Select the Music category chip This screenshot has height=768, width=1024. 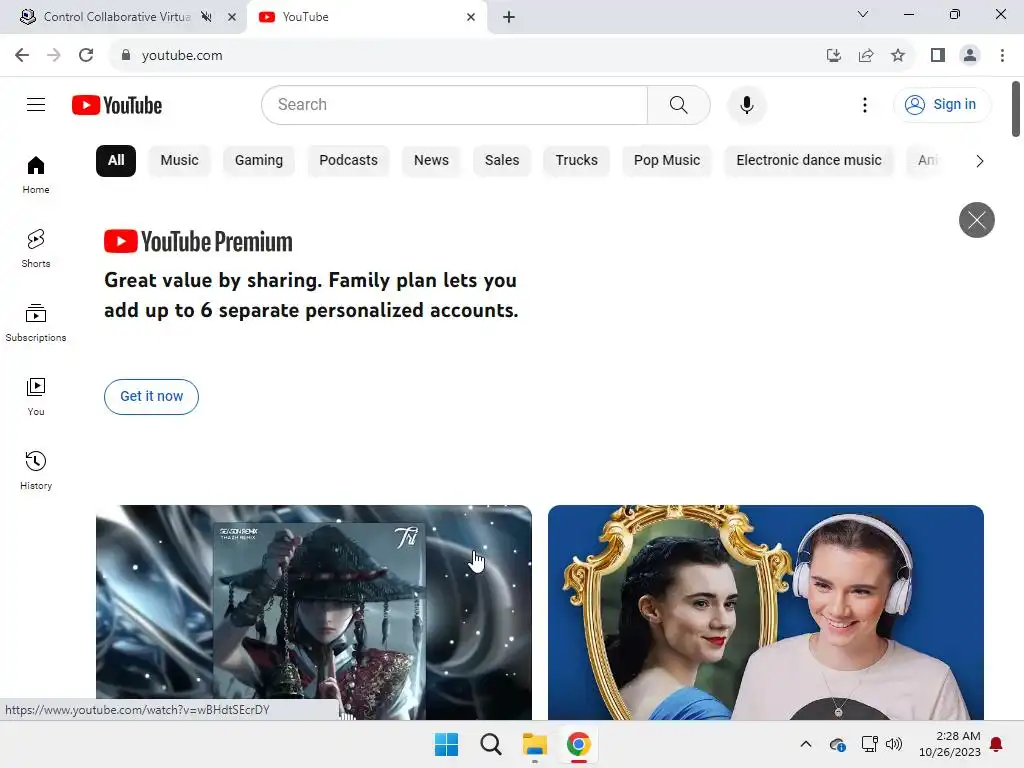[x=180, y=161]
